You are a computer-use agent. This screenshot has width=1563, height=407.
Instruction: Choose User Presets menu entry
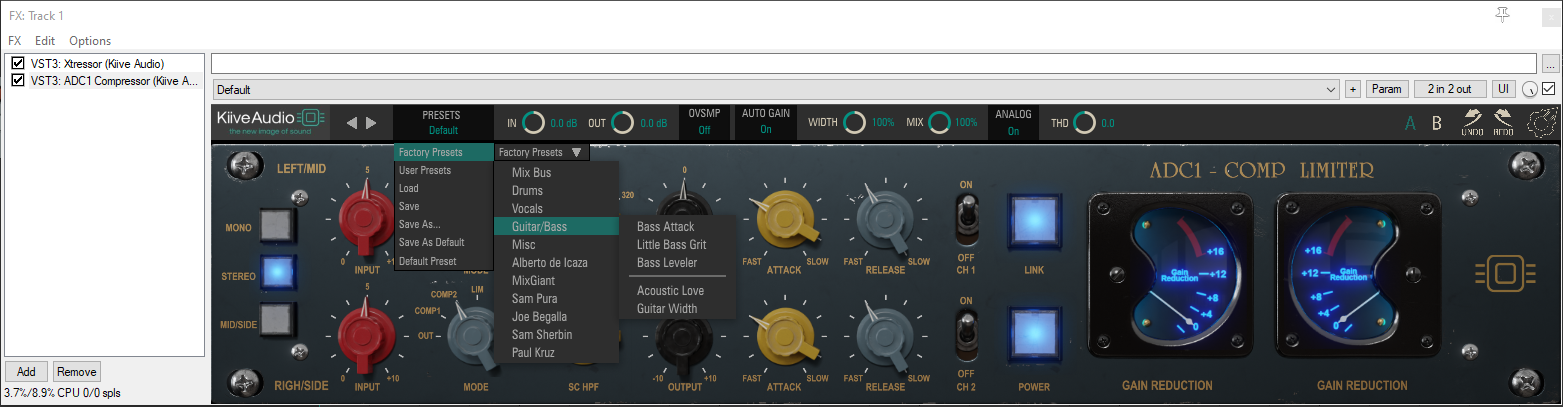pos(444,171)
